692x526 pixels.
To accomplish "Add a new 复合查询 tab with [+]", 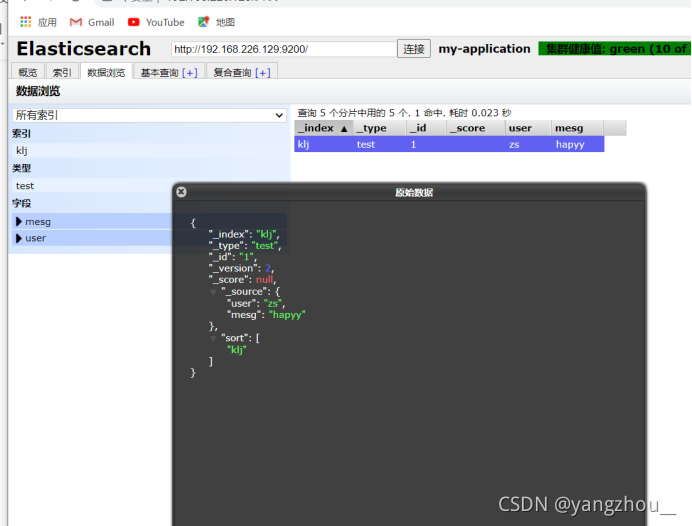I will tap(263, 73).
